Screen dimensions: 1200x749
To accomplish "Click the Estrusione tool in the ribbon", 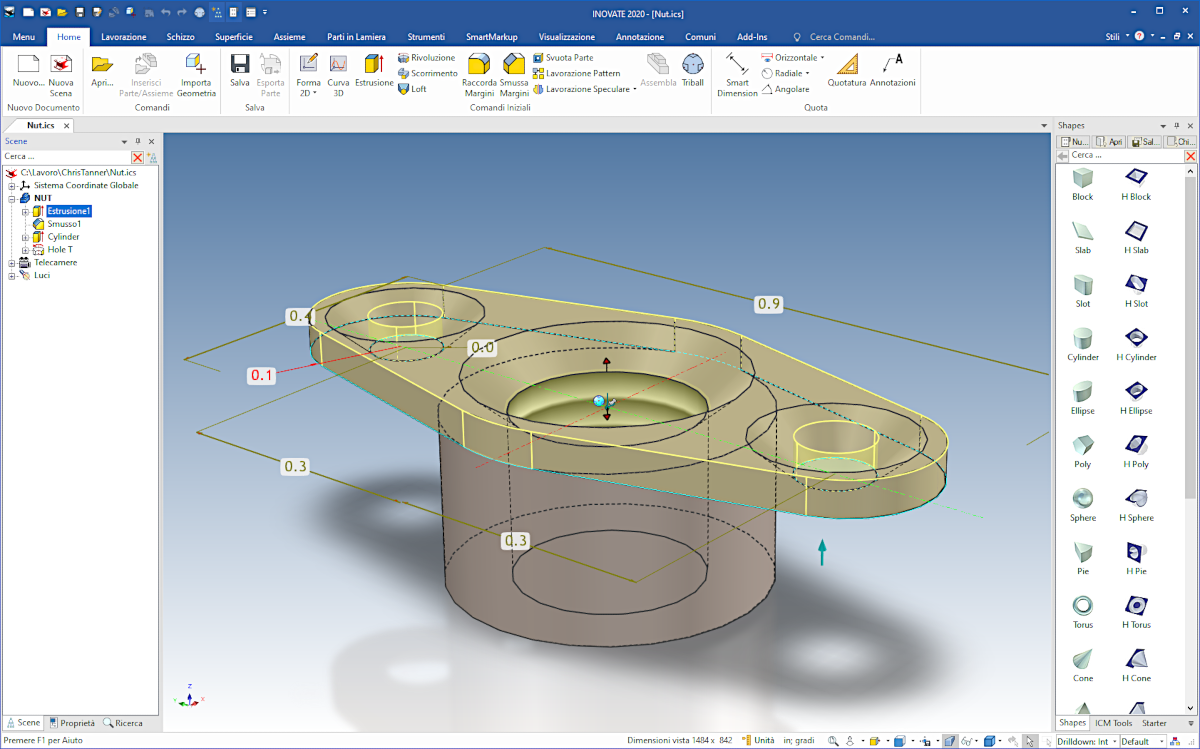I will (x=374, y=70).
